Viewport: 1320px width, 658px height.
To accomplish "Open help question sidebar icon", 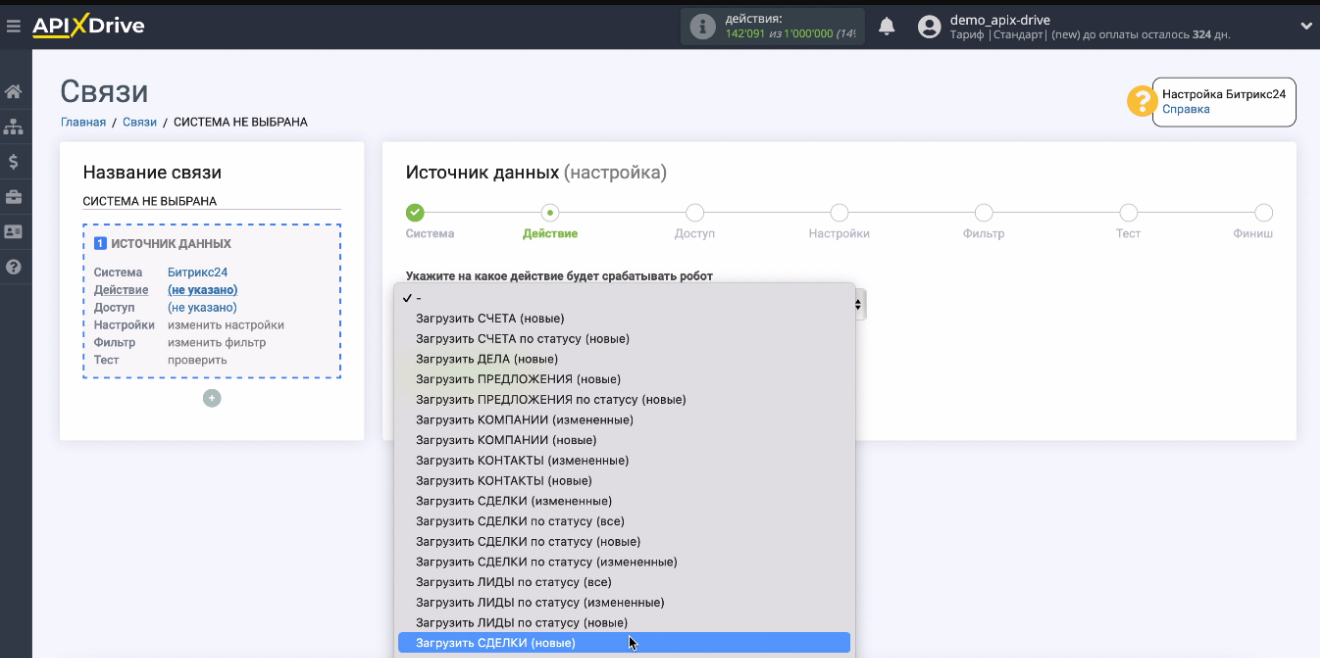I will point(14,267).
